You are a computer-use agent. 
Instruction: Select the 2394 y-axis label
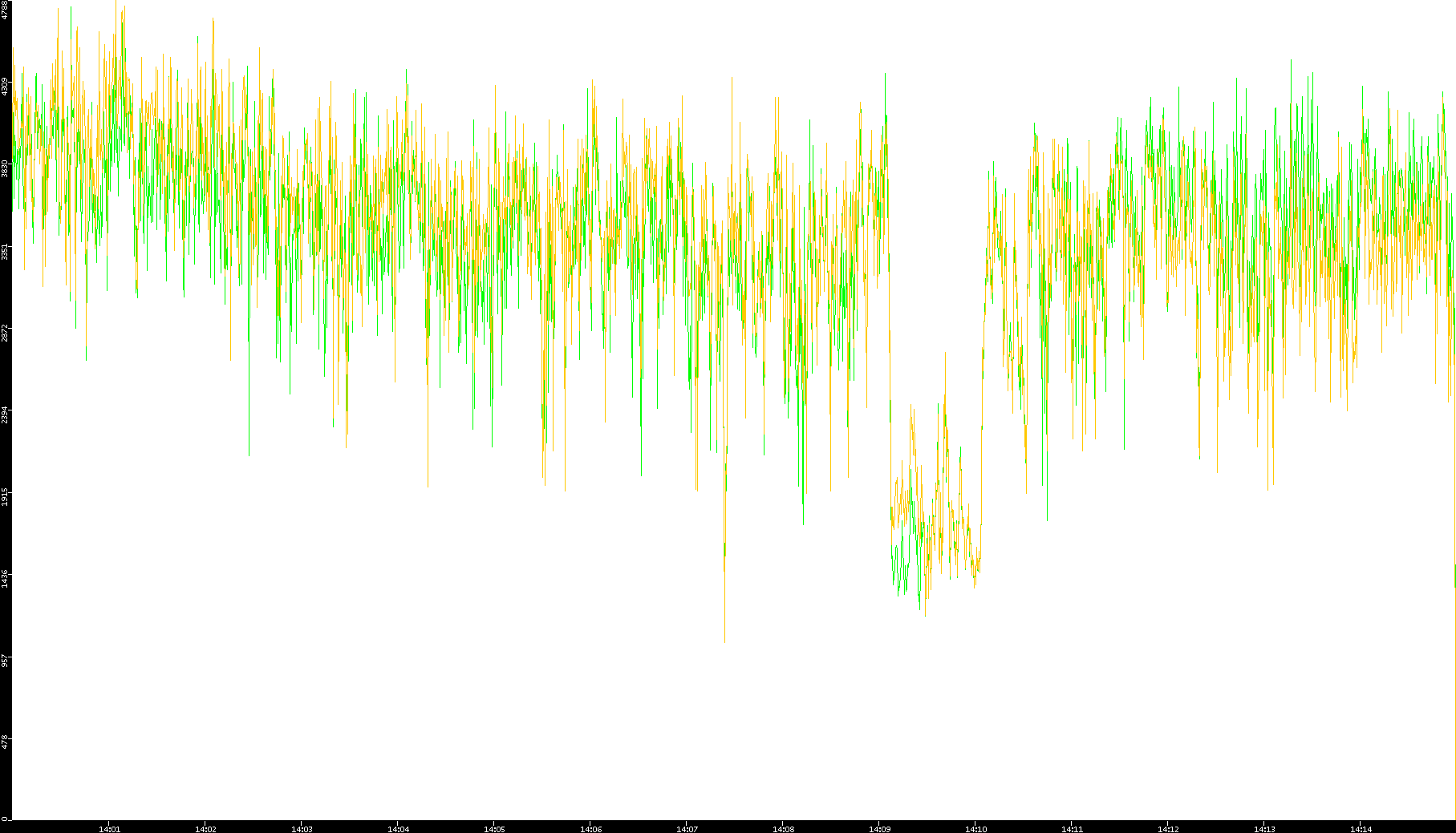click(5, 414)
